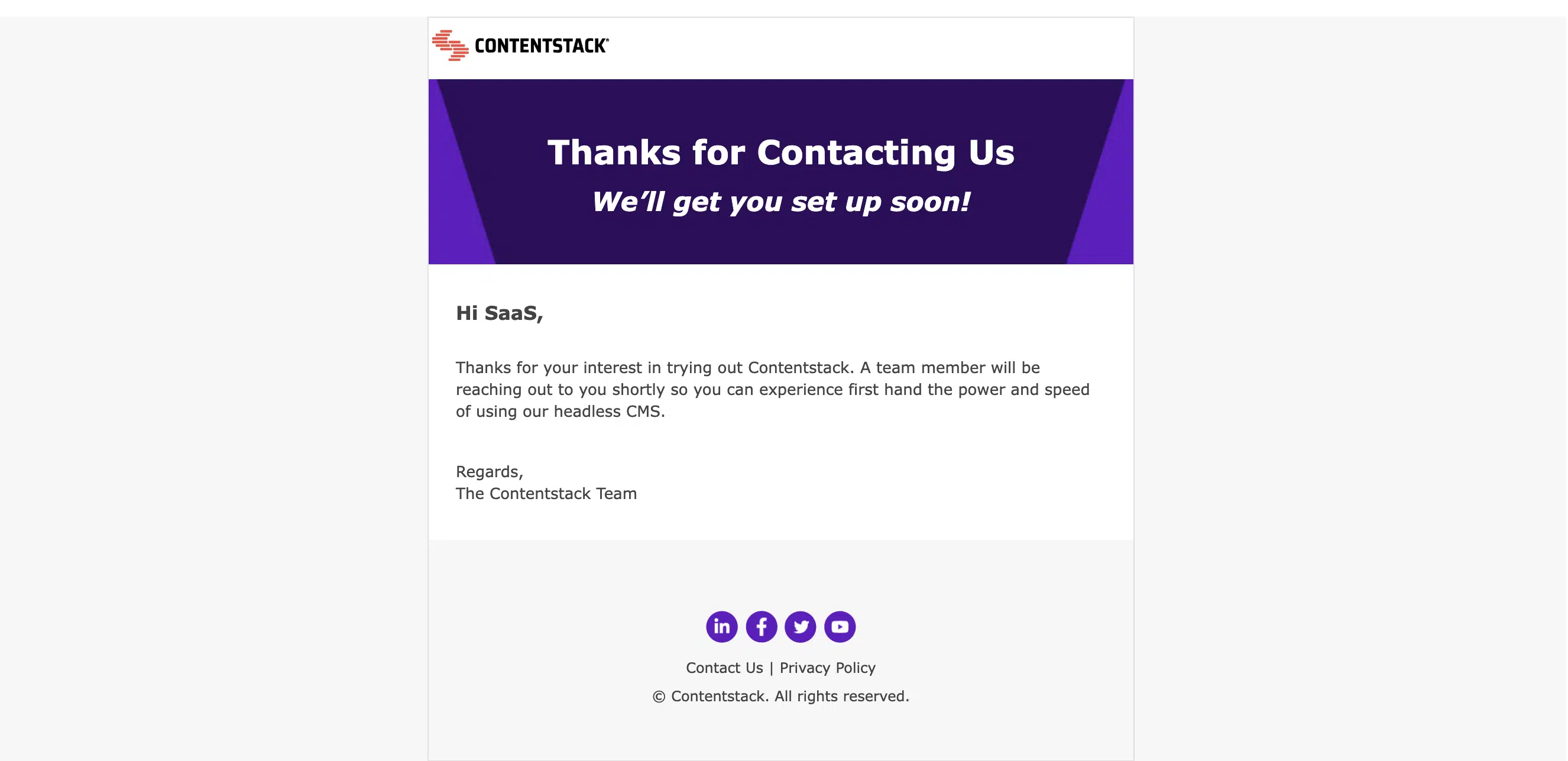1568x761 pixels.
Task: Click 'The Contentstack Team' signature text
Action: (x=546, y=494)
